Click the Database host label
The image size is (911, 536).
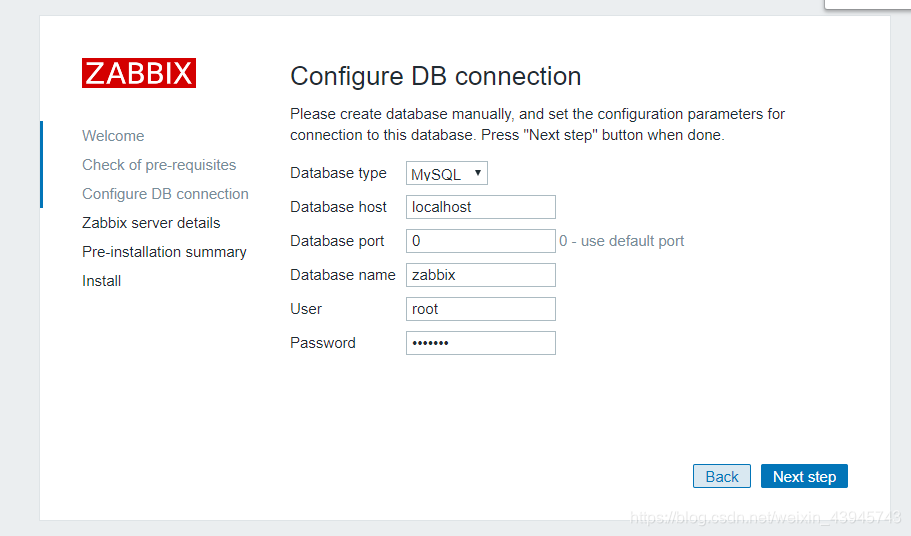[338, 207]
